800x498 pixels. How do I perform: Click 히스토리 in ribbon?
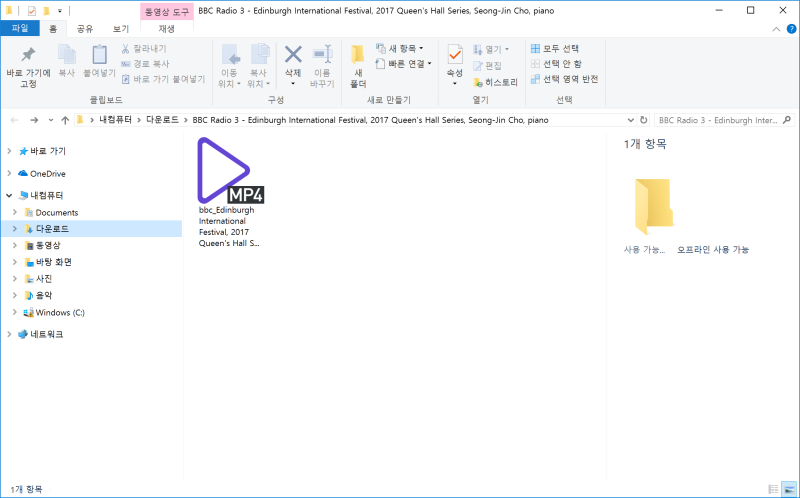(495, 82)
